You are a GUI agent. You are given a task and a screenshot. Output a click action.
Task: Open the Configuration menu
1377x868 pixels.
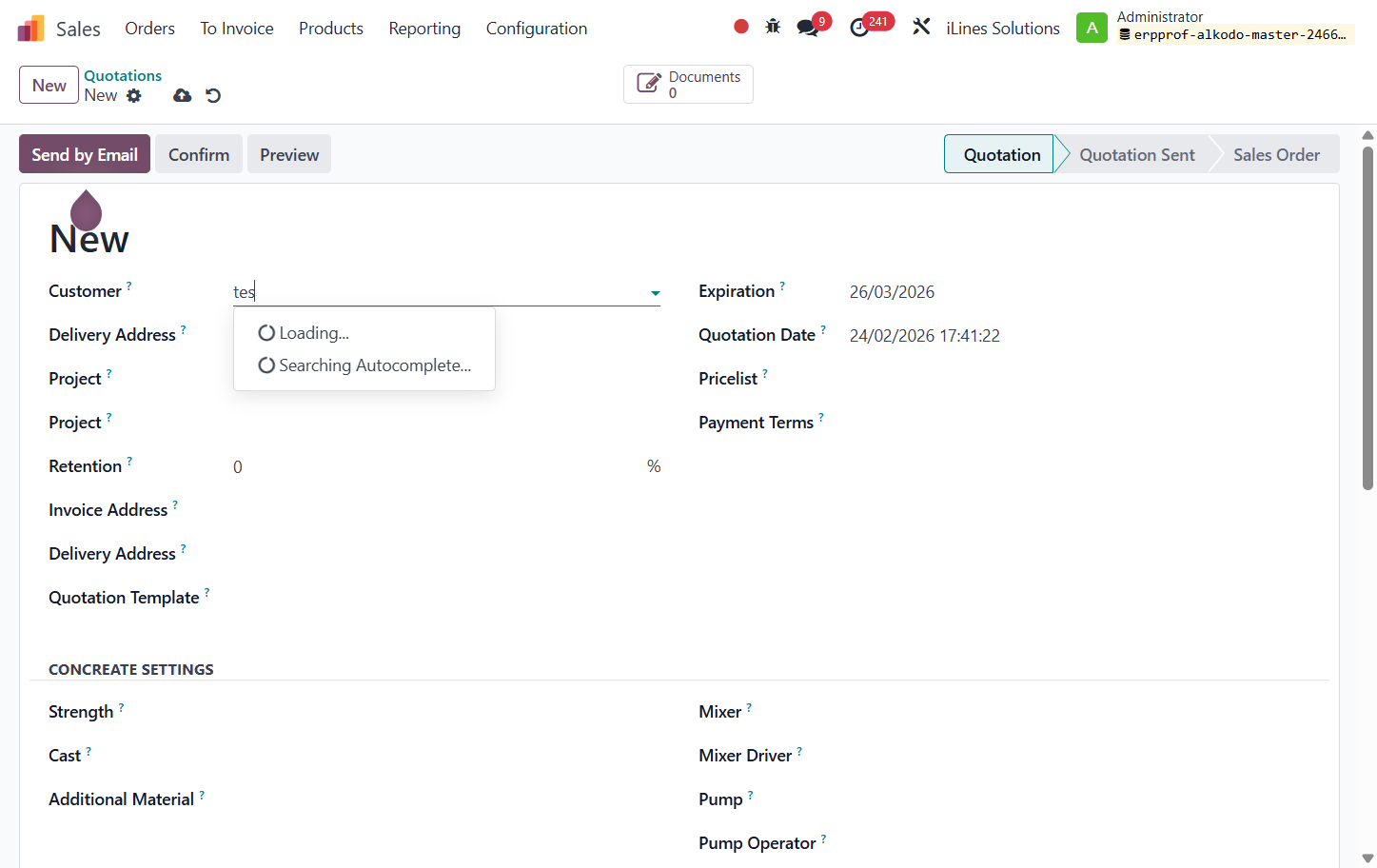click(537, 29)
